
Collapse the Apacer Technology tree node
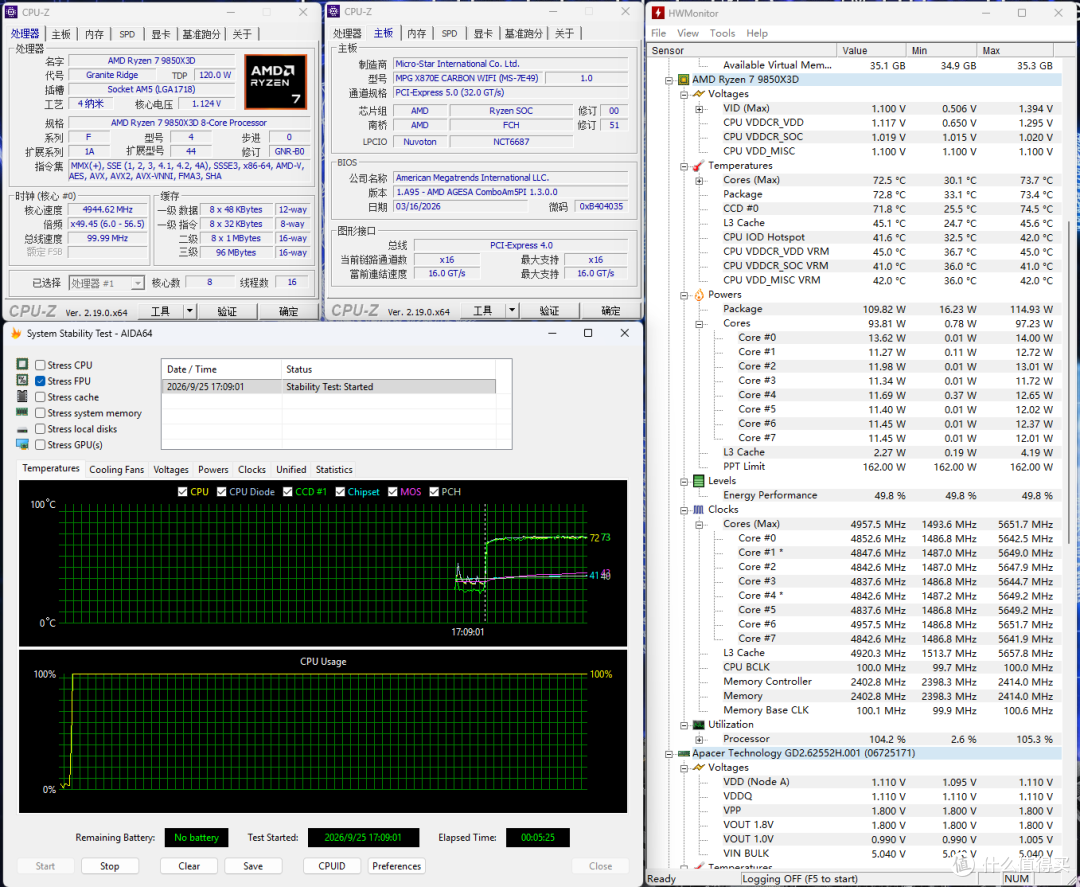tap(669, 754)
